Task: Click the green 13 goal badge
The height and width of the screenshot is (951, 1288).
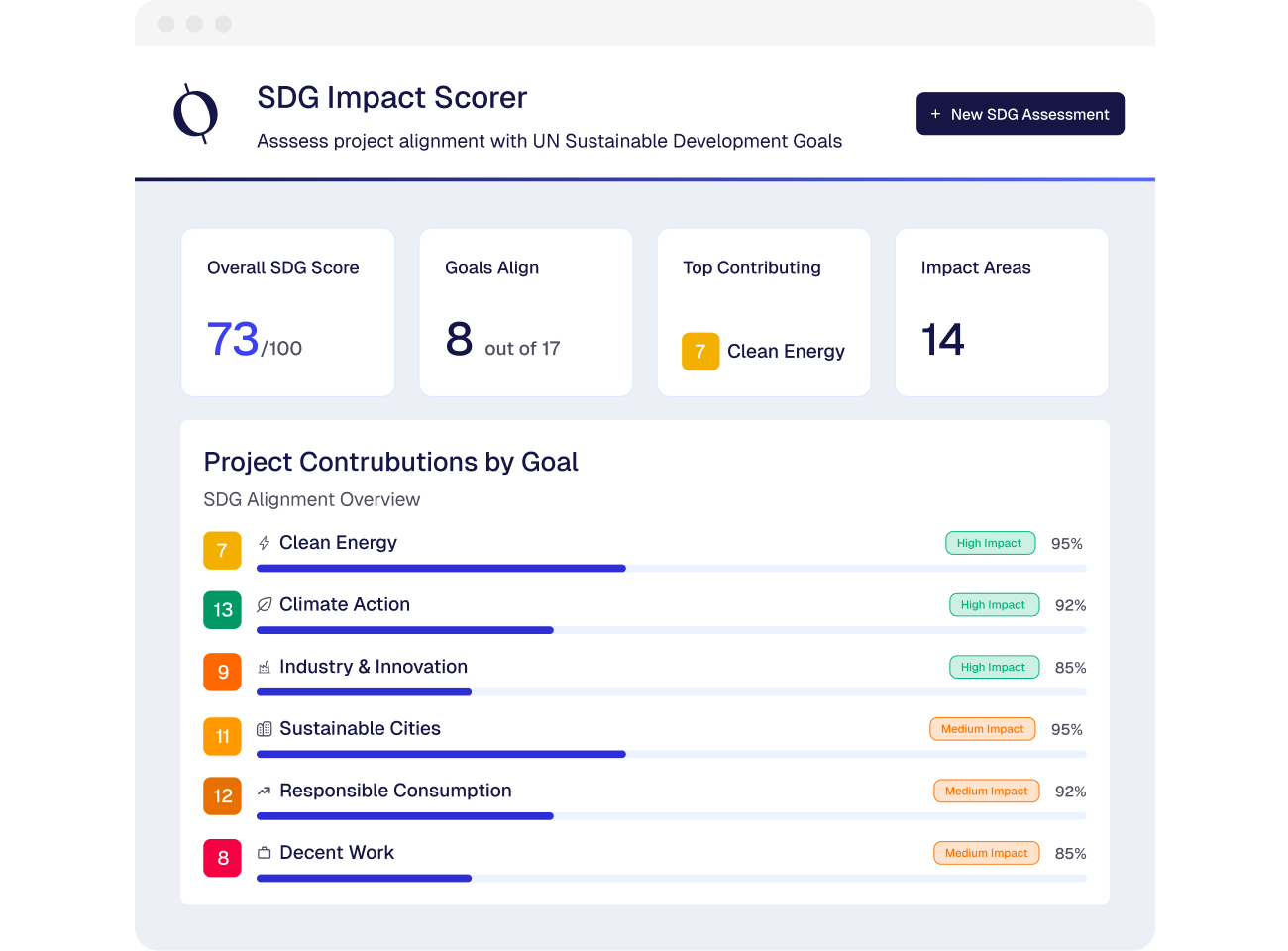Action: pyautogui.click(x=222, y=610)
